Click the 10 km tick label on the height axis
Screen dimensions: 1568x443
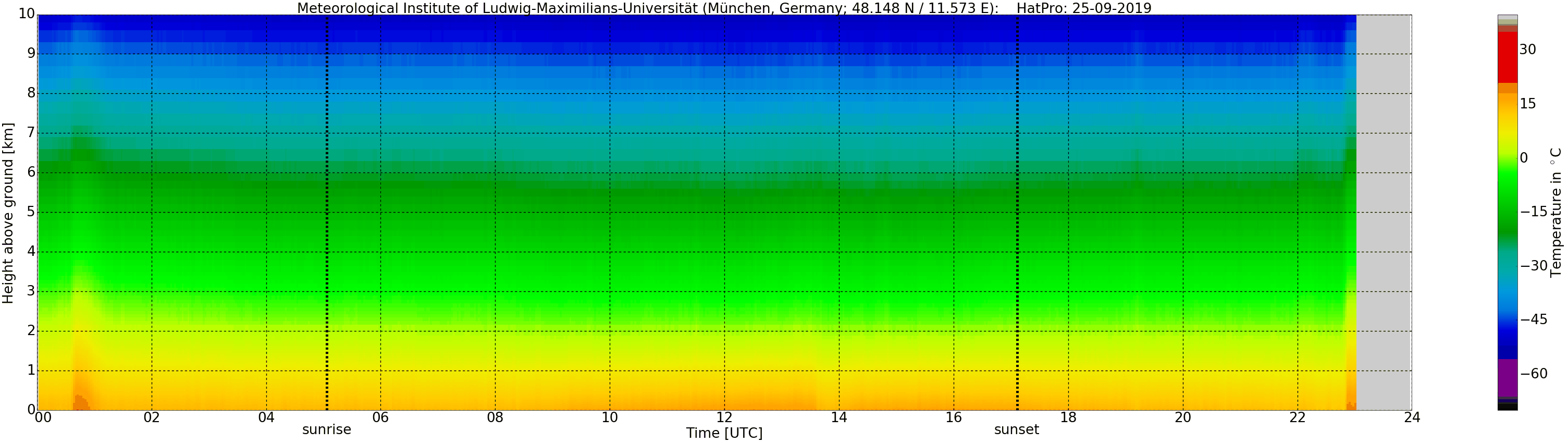(26, 14)
